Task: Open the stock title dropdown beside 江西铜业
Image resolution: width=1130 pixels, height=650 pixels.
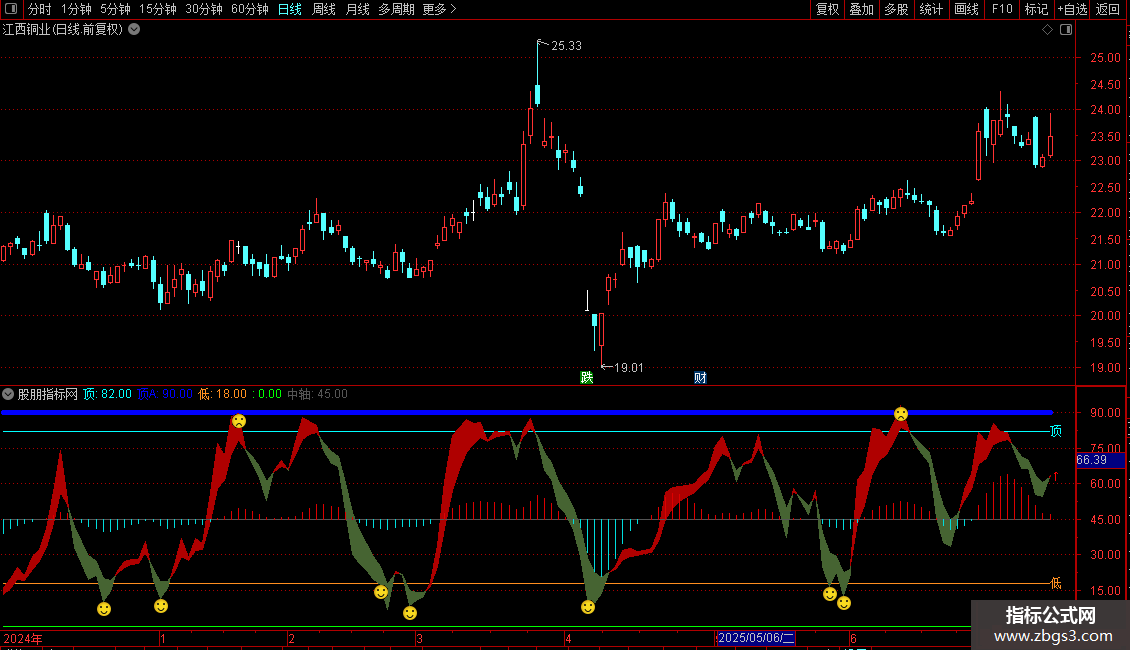Action: [134, 30]
